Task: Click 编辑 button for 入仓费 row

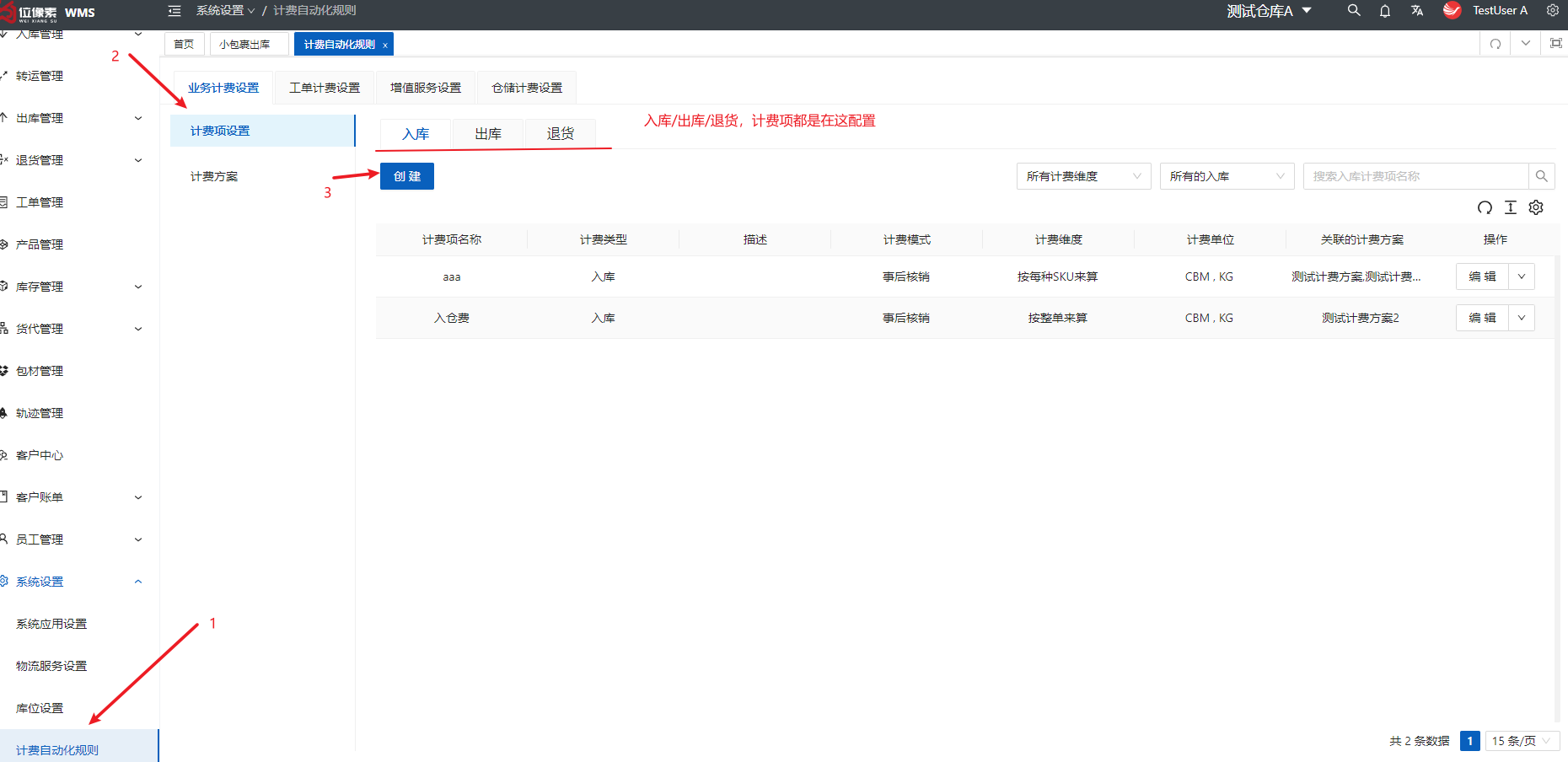Action: [x=1482, y=318]
